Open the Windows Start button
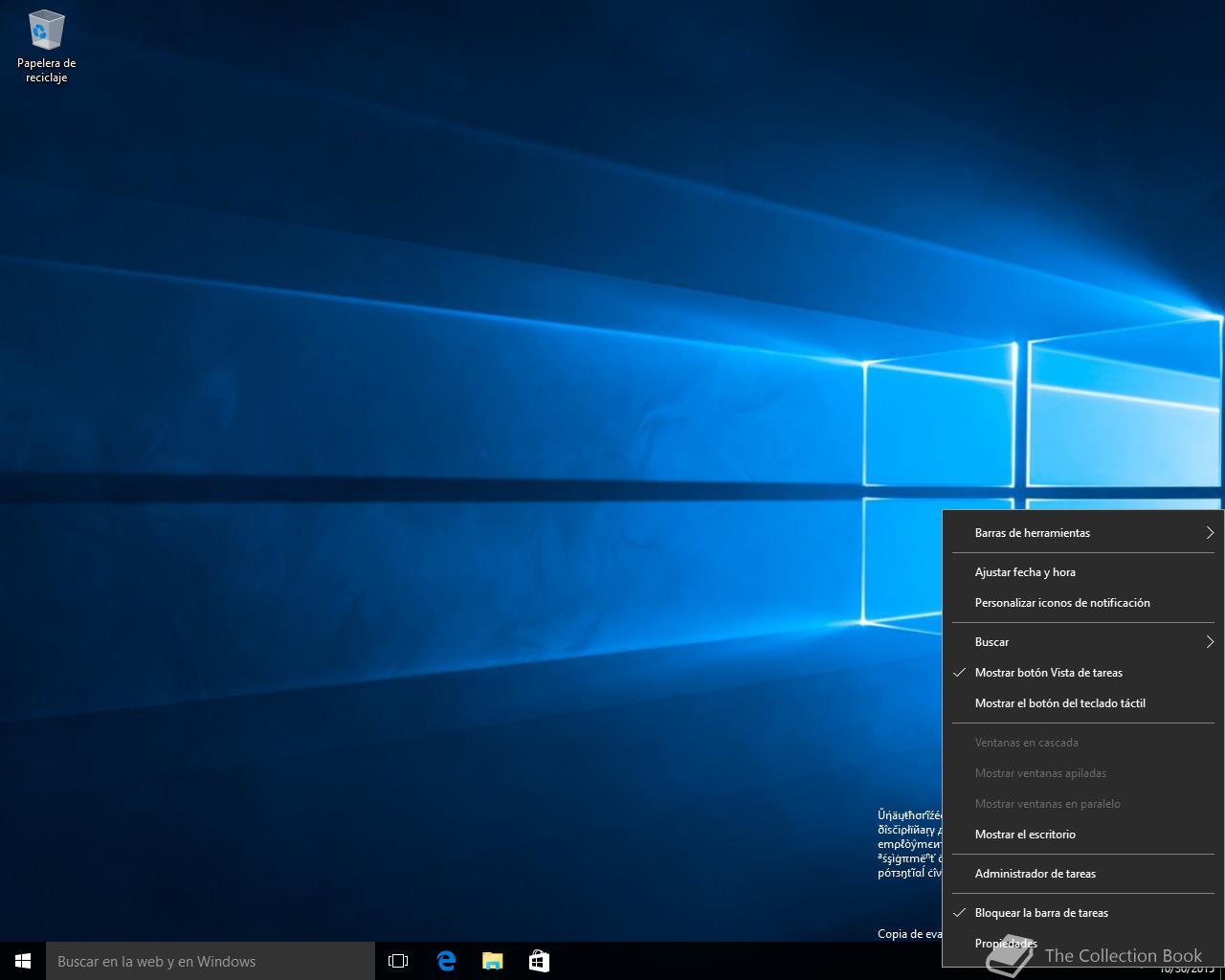Viewport: 1225px width, 980px height. pyautogui.click(x=23, y=961)
